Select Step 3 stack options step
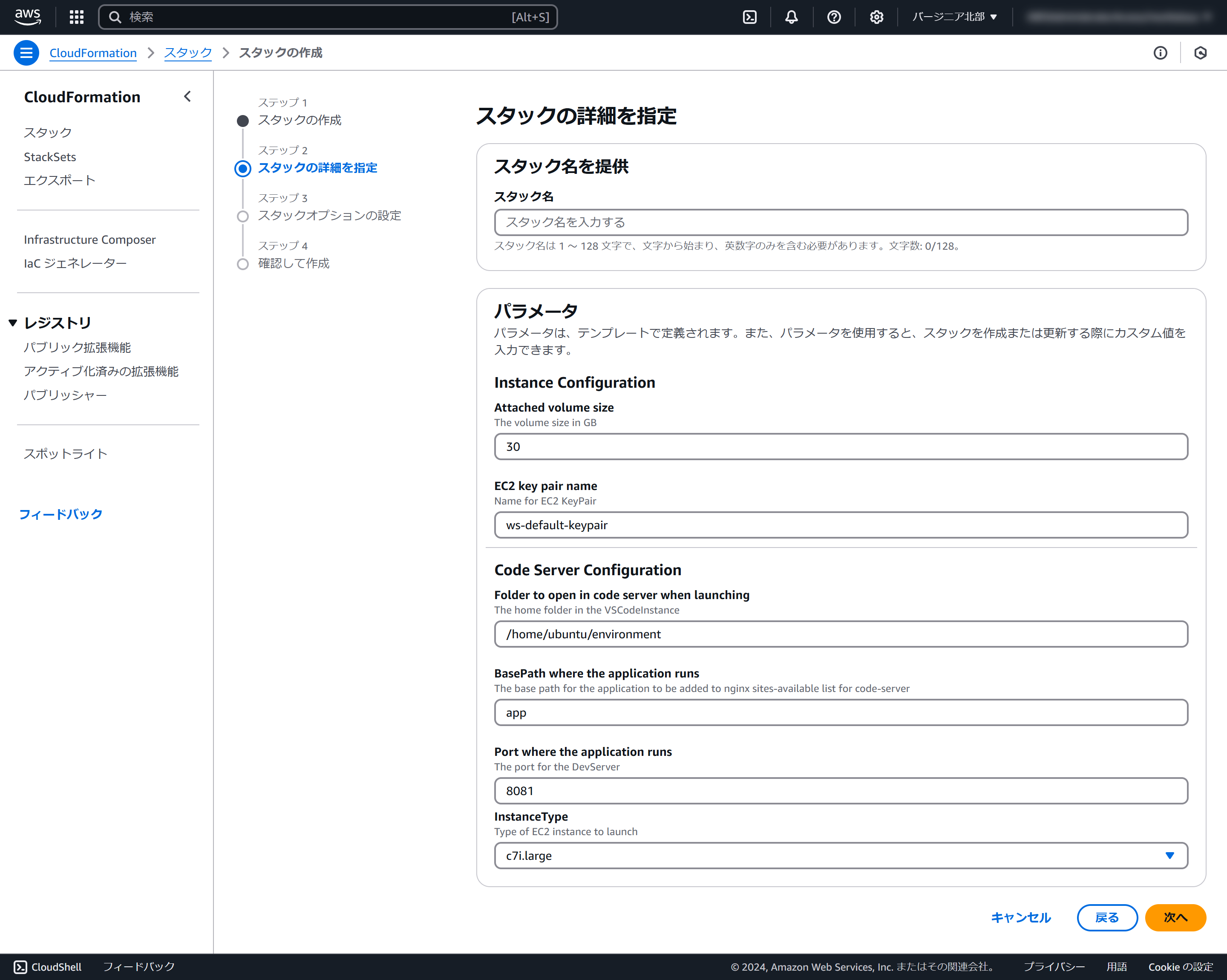 pos(329,216)
